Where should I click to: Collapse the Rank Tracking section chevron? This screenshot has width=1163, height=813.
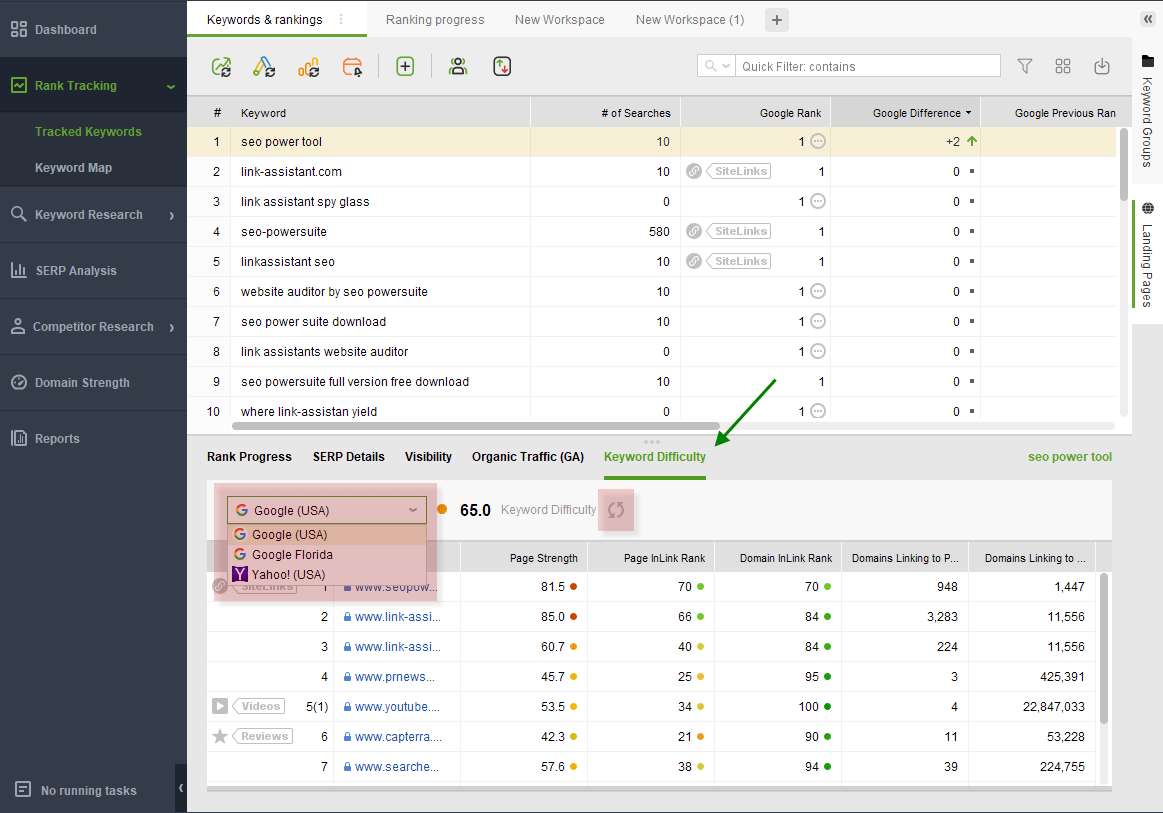[171, 86]
